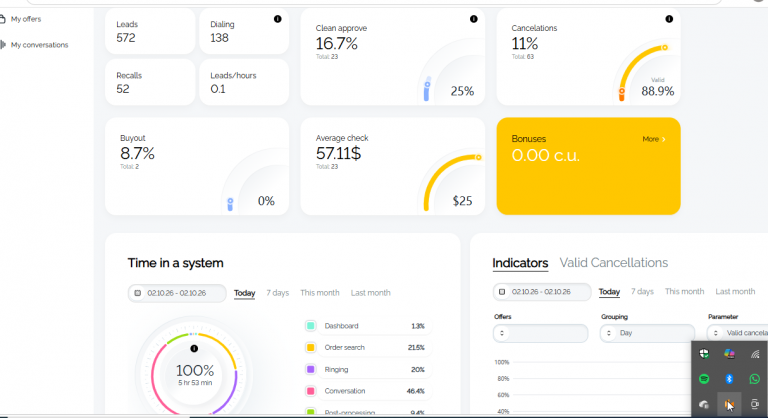Click calendar icon in Indicators date field

point(502,292)
